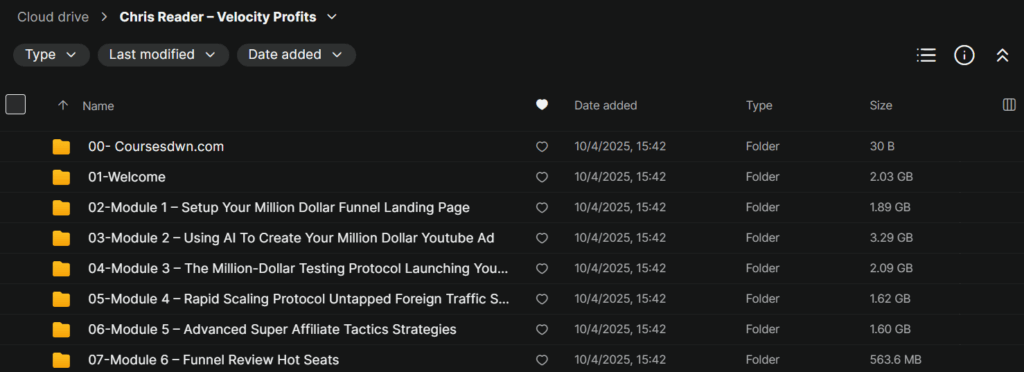Screen dimensions: 1024x372
Task: Click Folder type cell of 07-Module 6 row
Action: pos(762,360)
